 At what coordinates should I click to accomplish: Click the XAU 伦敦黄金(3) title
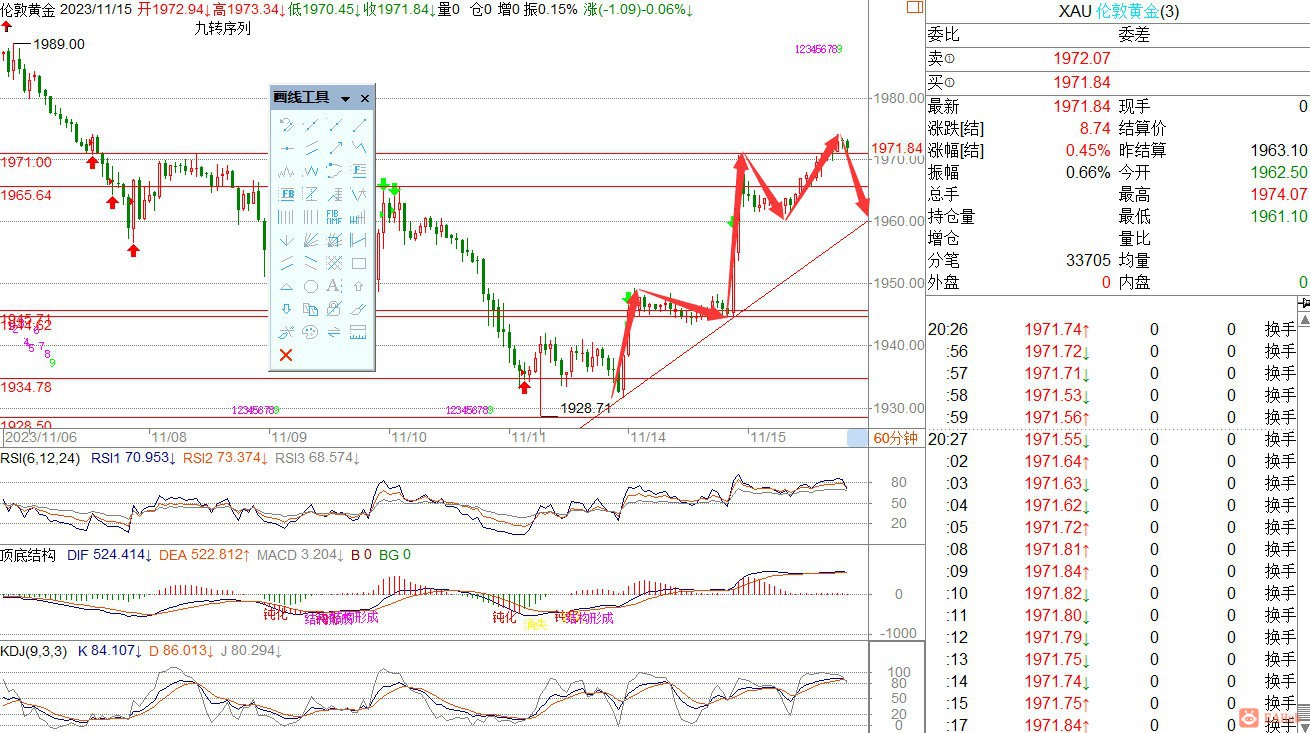[x=1118, y=12]
